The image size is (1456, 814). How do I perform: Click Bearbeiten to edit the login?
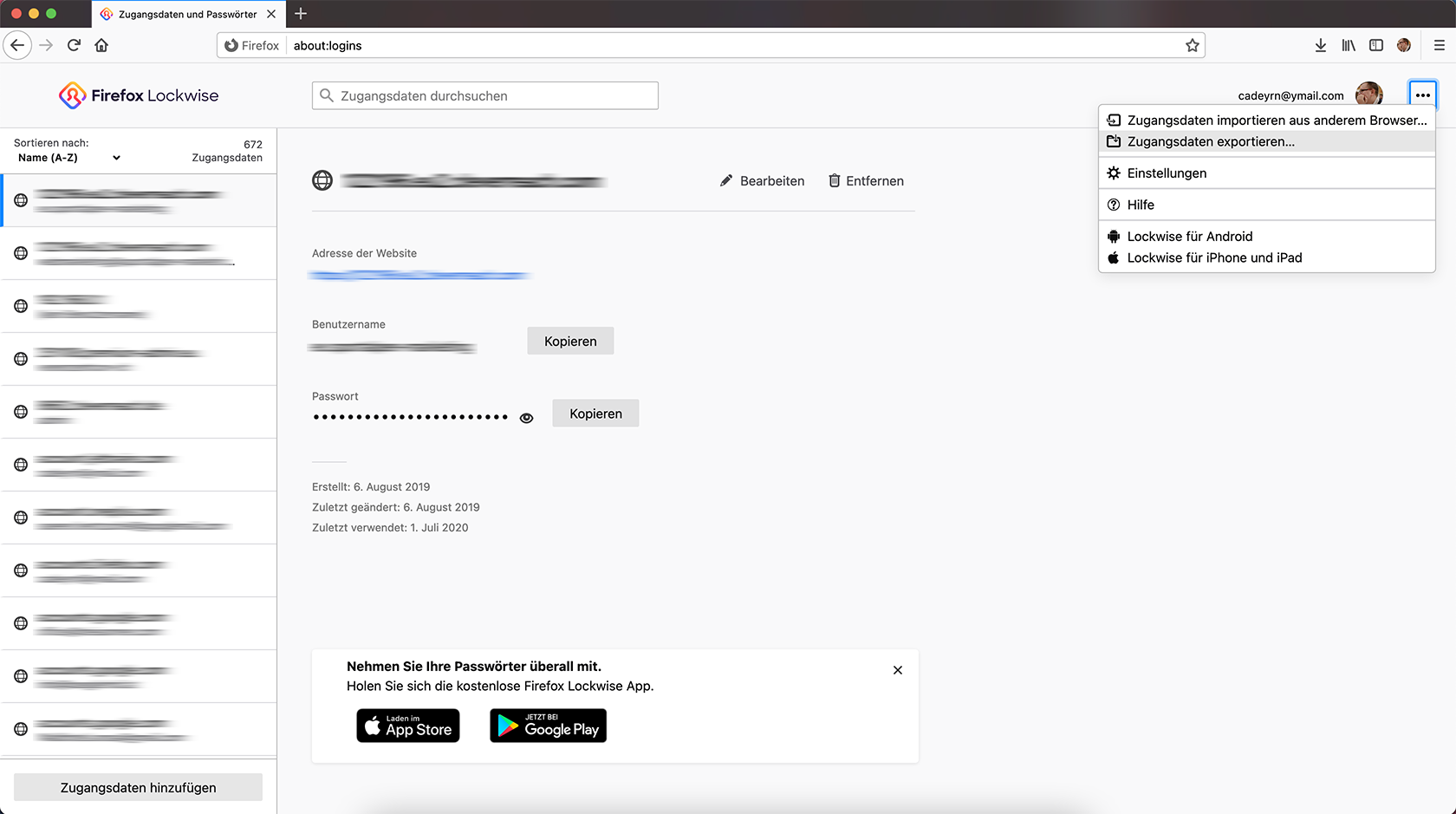[763, 181]
